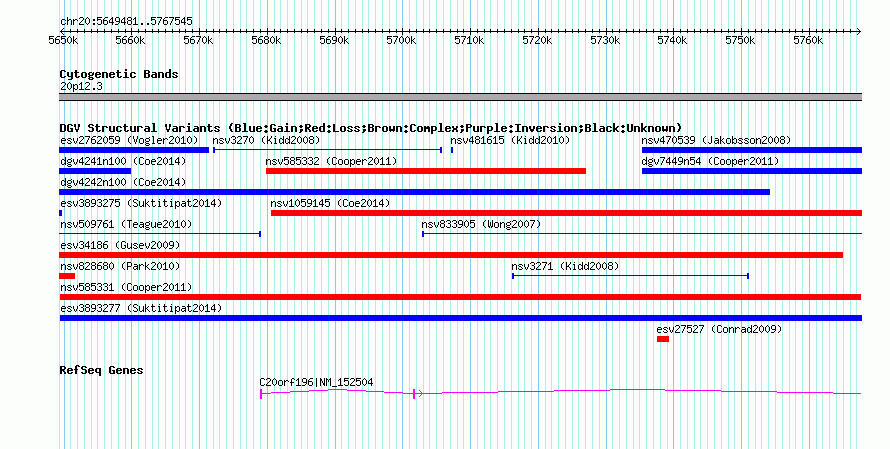This screenshot has height=449, width=890.
Task: Click the dgv4241n100 (Coe2014) label
Action: (123, 161)
